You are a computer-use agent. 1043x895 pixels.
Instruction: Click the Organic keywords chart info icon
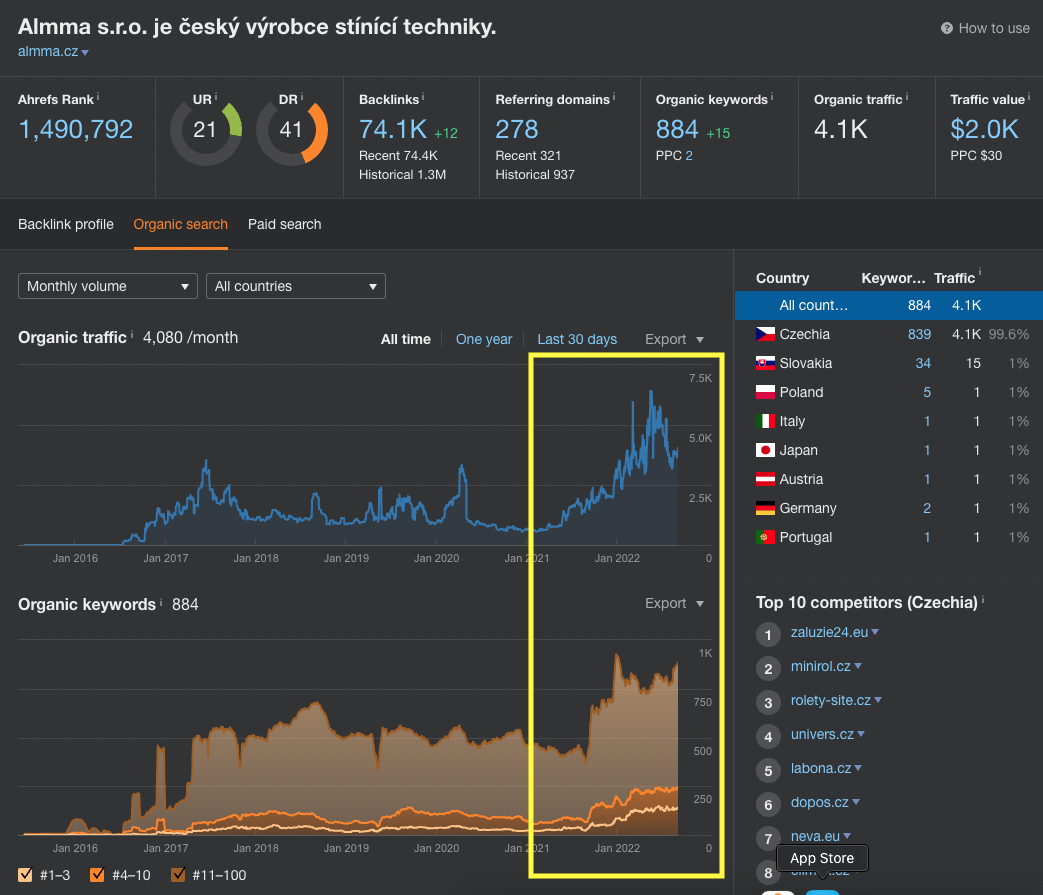pyautogui.click(x=161, y=602)
